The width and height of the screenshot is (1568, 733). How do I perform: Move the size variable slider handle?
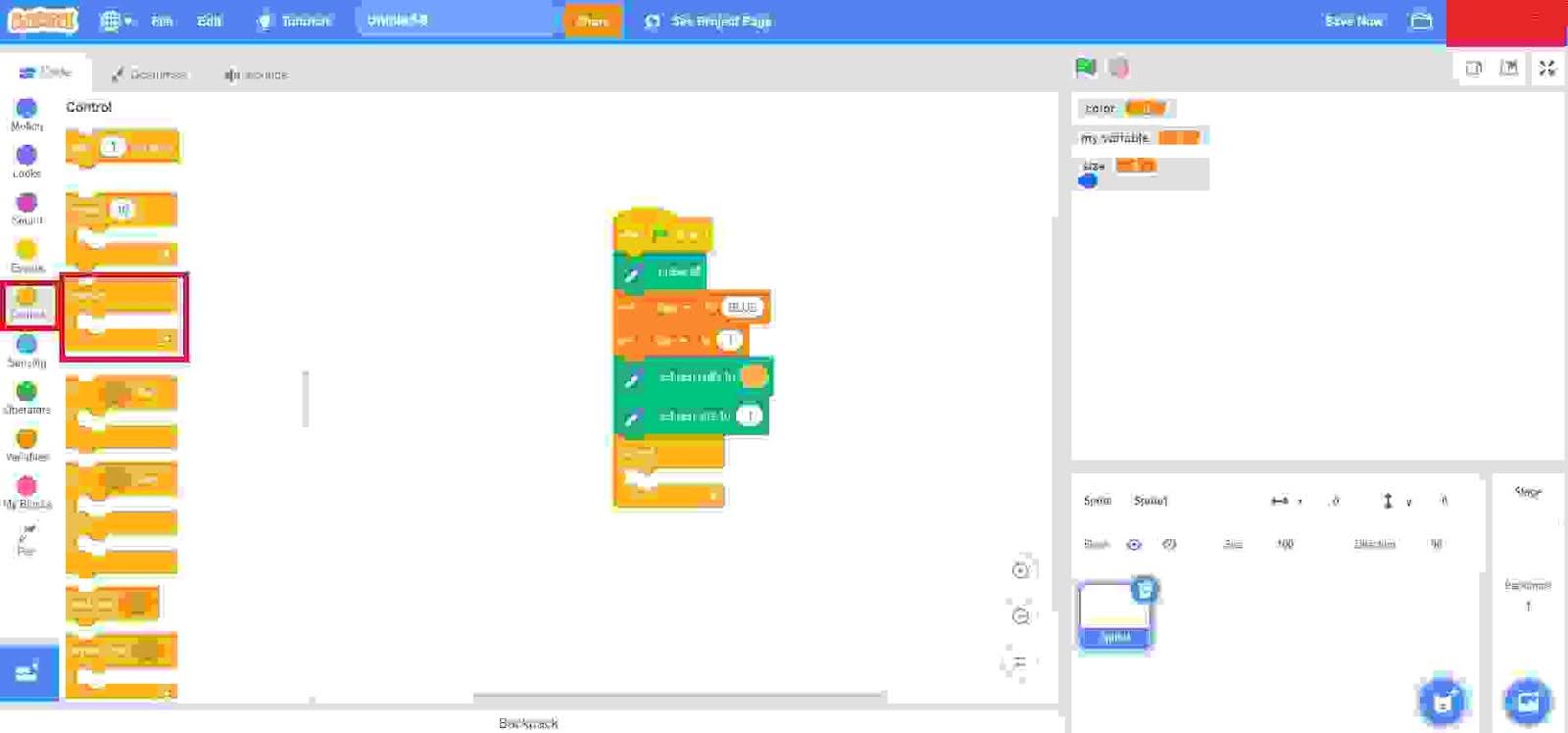1088,180
